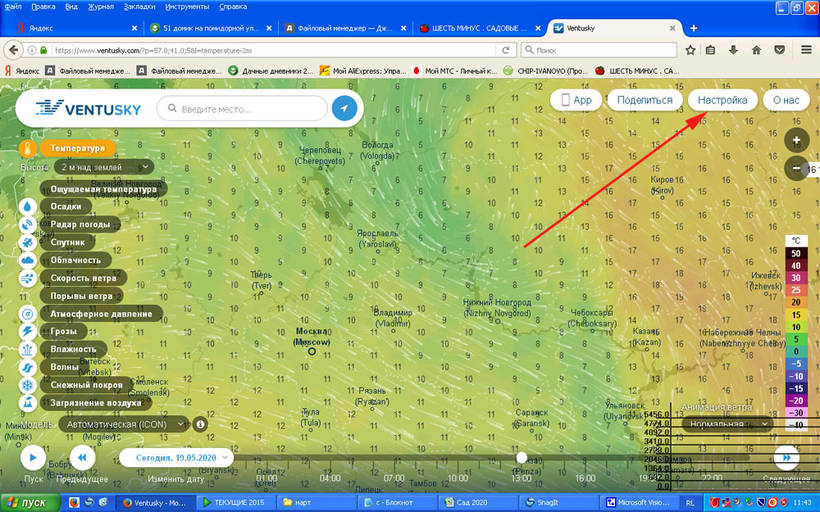Select the cloud cover icon
Image resolution: width=820 pixels, height=512 pixels.
[x=28, y=260]
